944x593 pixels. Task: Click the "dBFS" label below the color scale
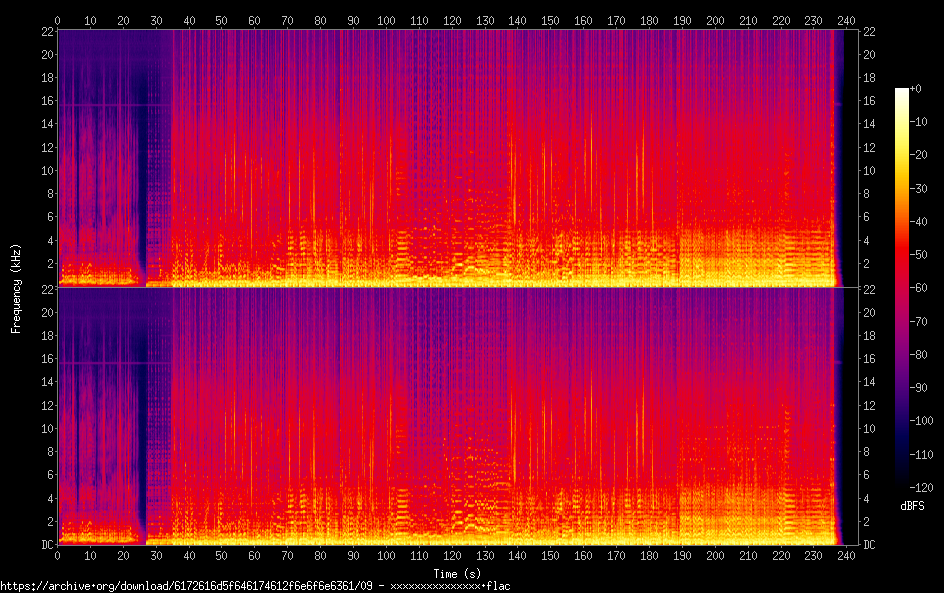click(911, 507)
